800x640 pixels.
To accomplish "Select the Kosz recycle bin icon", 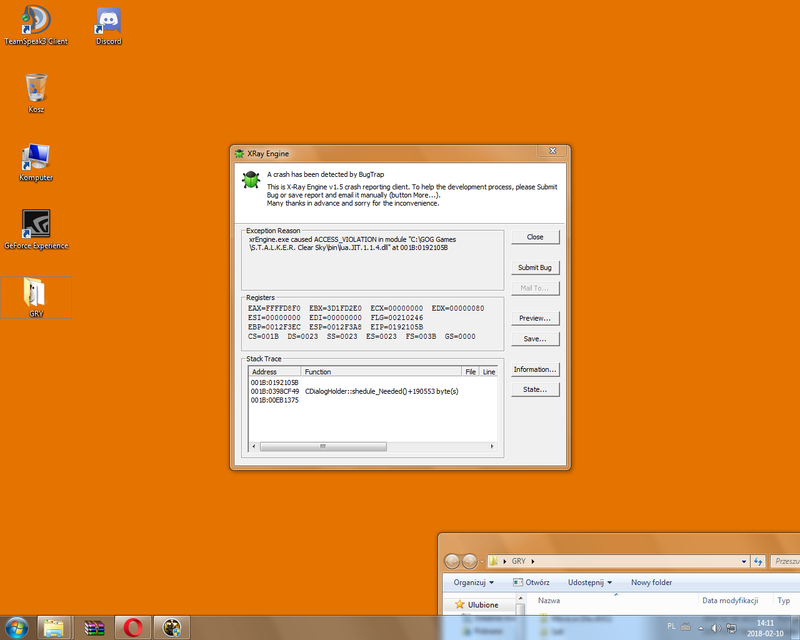I will pyautogui.click(x=36, y=90).
